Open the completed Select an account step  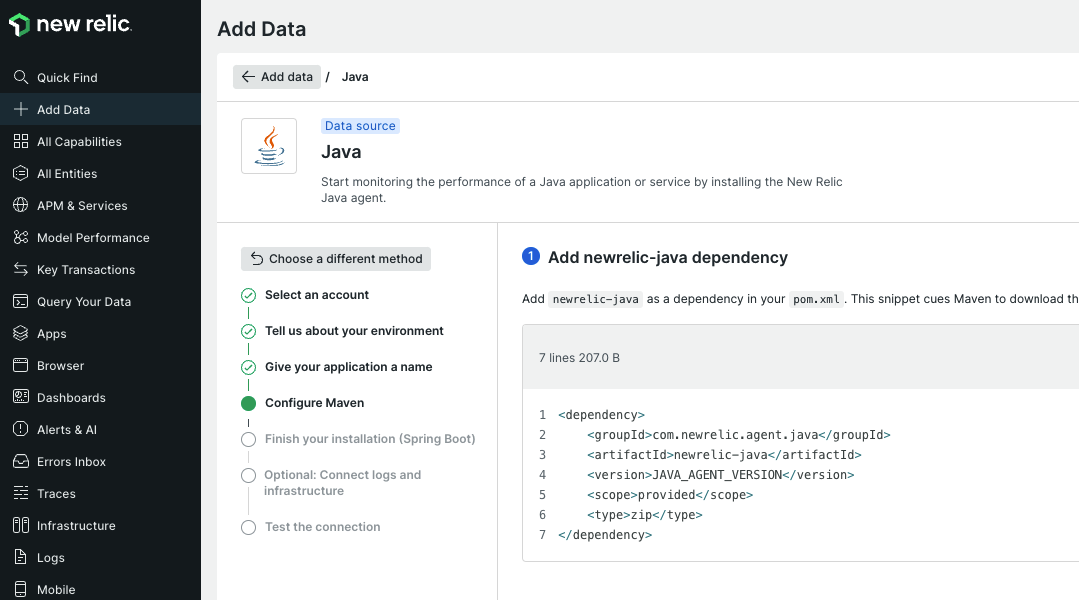[248, 295]
